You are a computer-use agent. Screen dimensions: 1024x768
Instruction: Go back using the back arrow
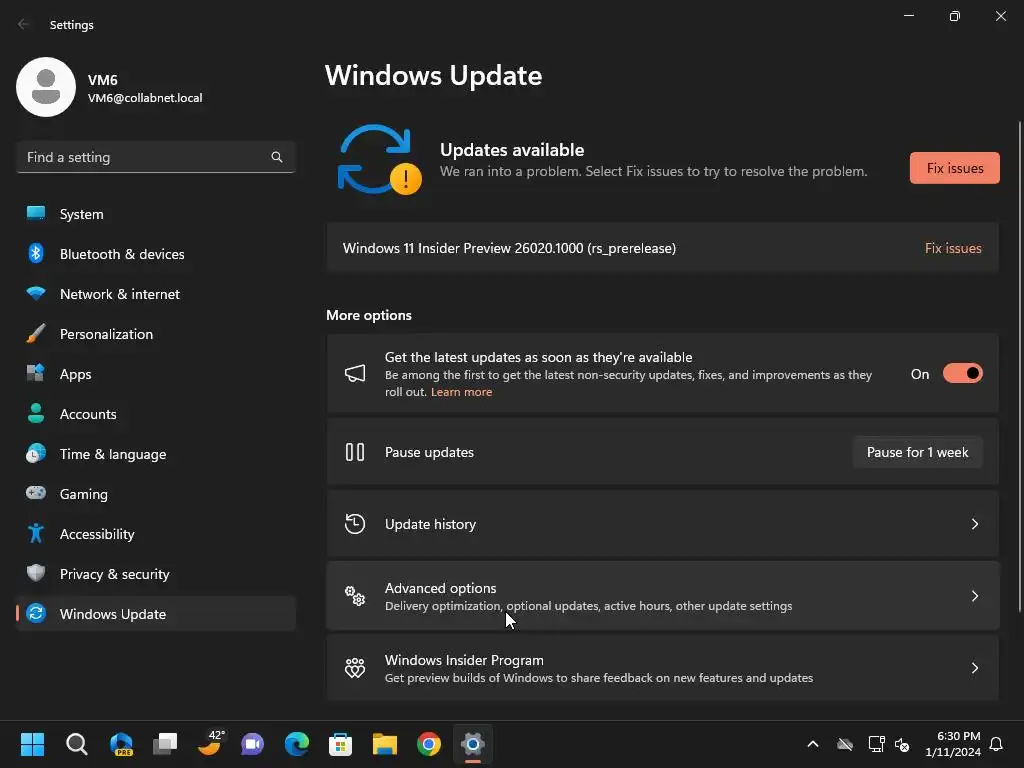[x=23, y=24]
